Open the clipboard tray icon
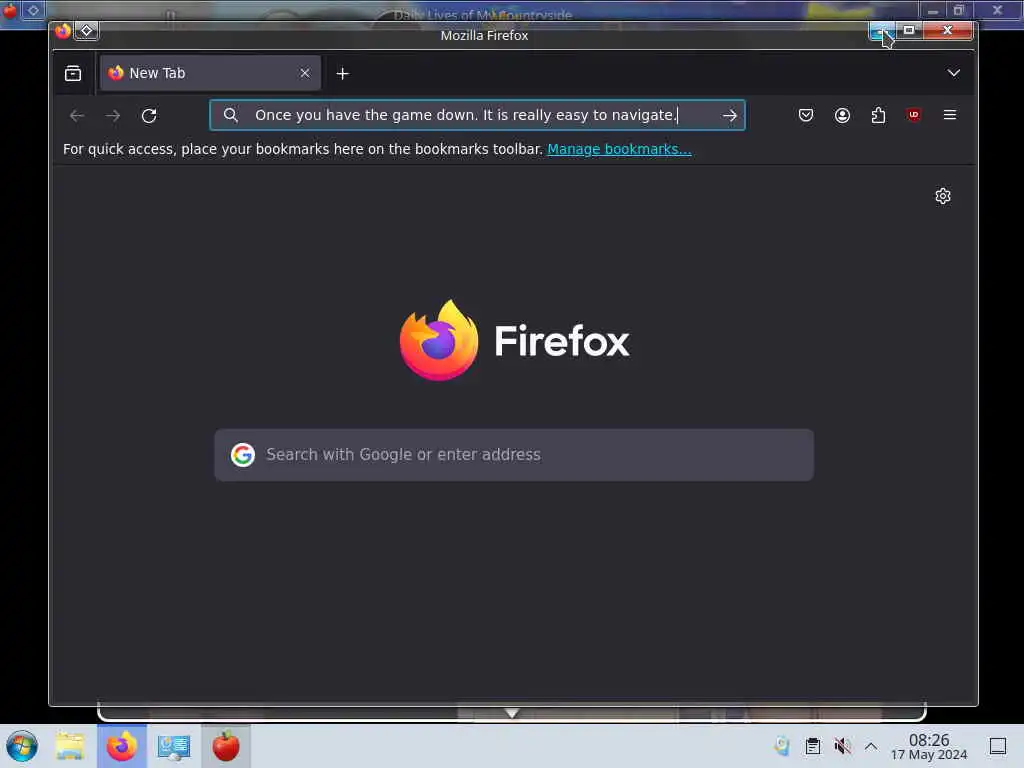The height and width of the screenshot is (768, 1024). [812, 746]
